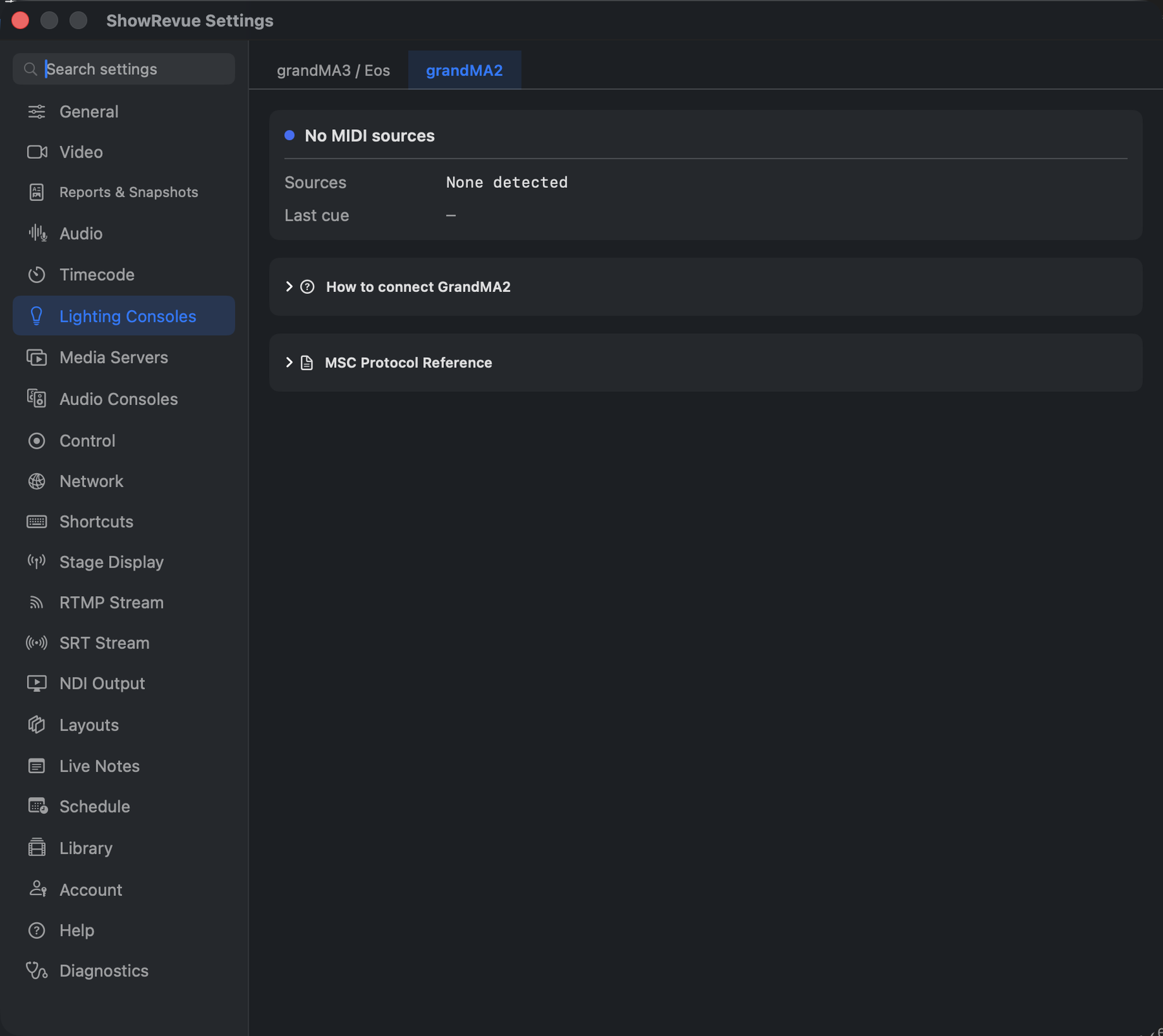1163x1036 pixels.
Task: Click the Help question-mark icon
Action: coord(37,930)
